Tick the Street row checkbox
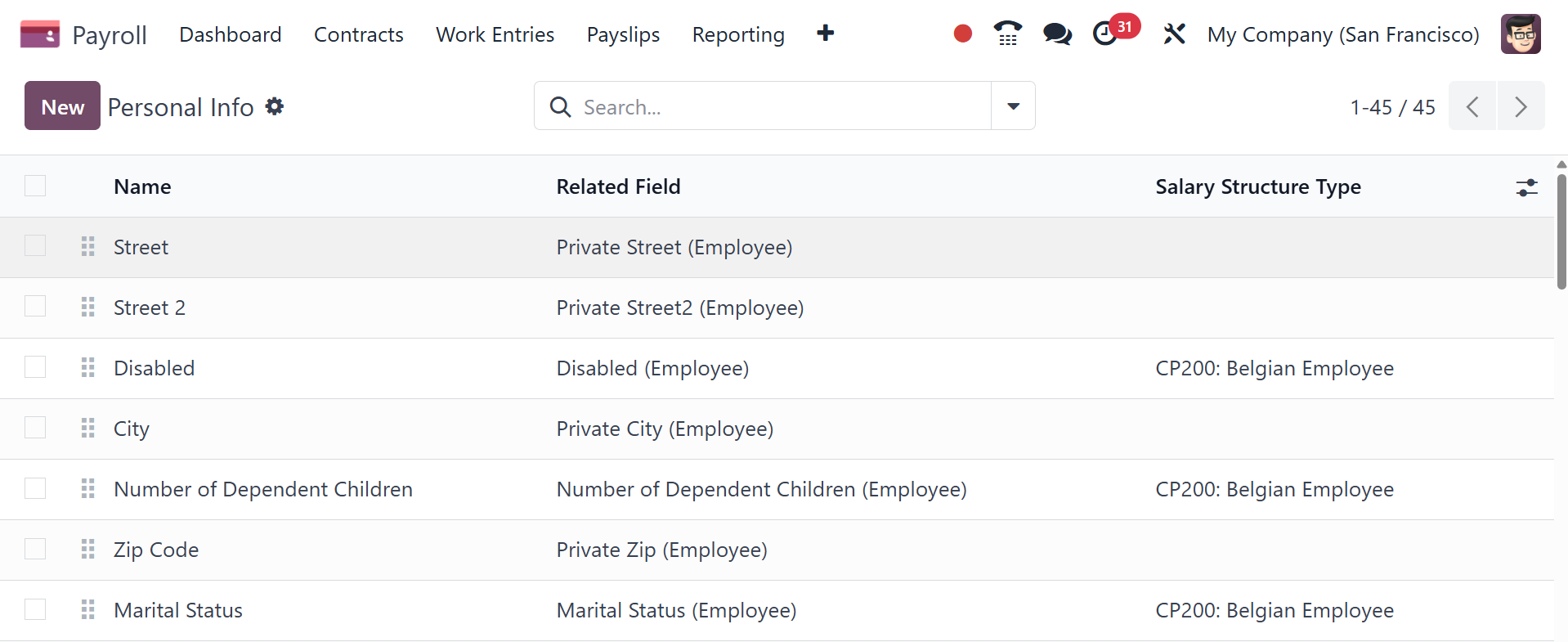The image size is (1568, 642). [x=35, y=246]
